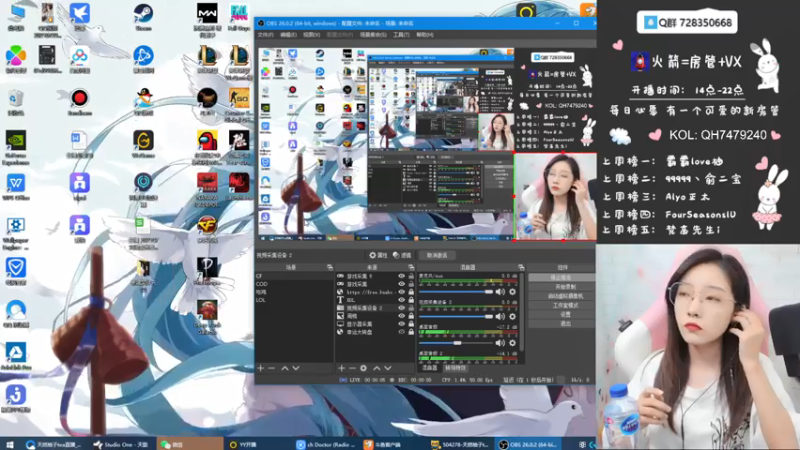Open the 视图(V) menu in OBS
800x450 pixels.
point(311,35)
